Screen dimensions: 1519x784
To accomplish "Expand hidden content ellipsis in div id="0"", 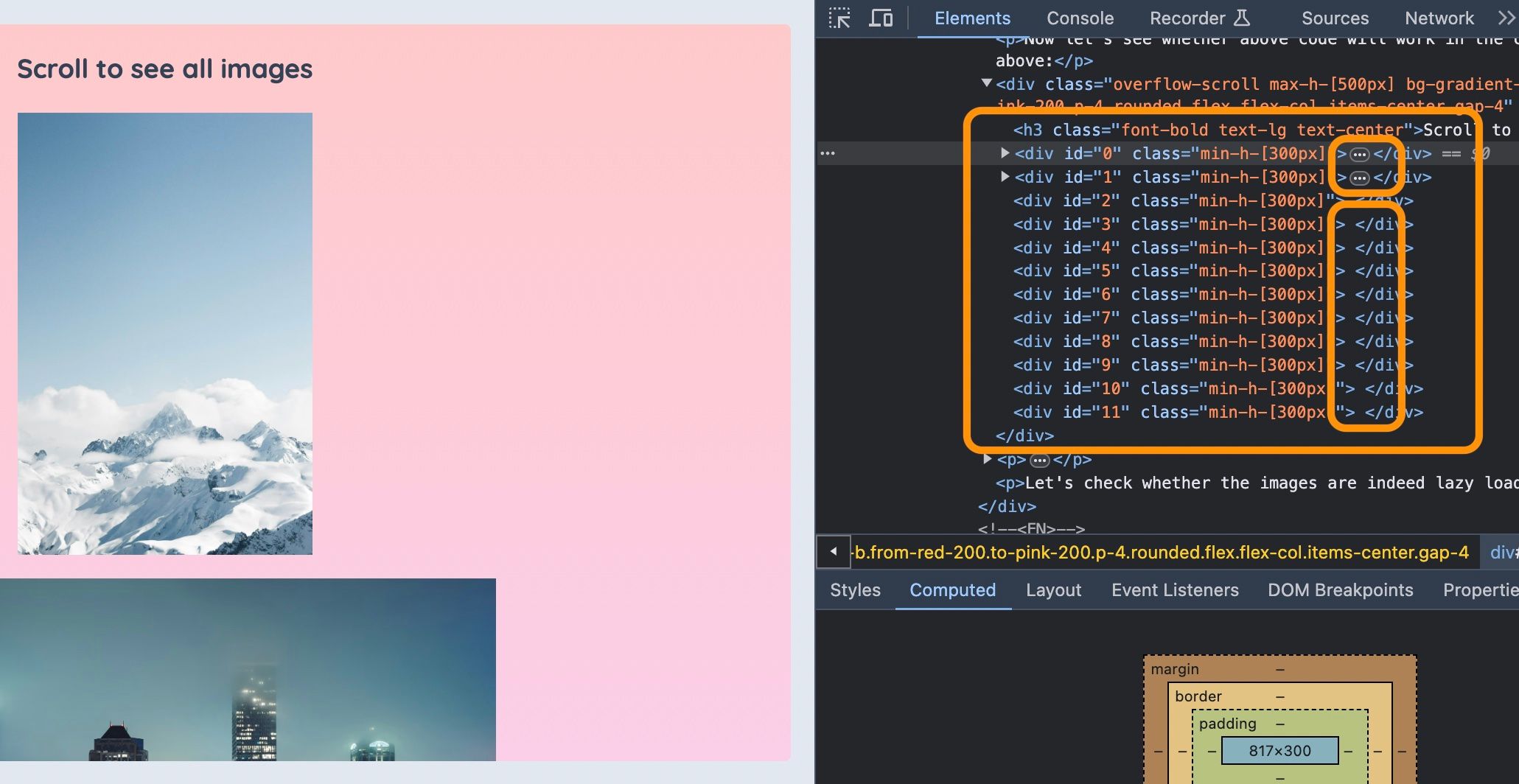I will [1358, 153].
